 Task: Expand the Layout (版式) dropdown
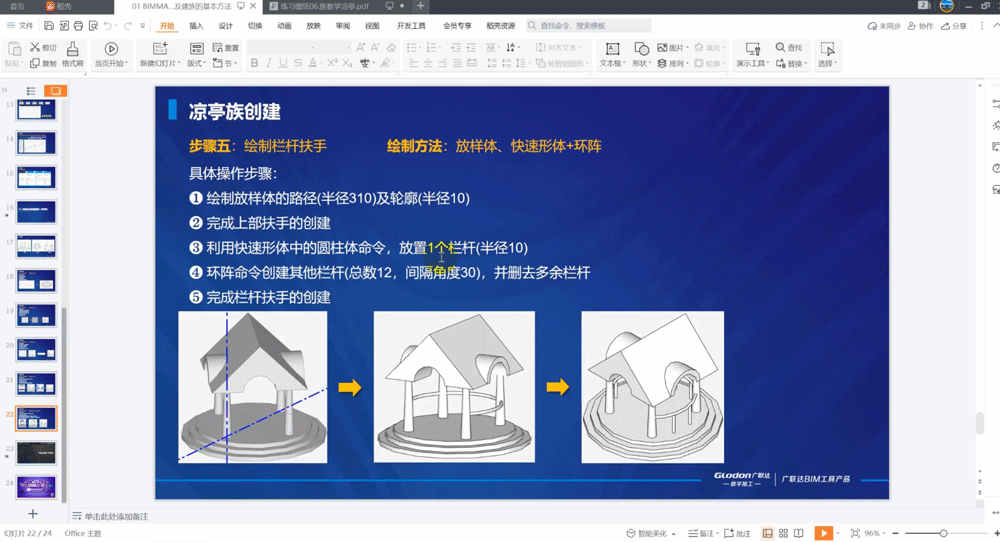196,63
